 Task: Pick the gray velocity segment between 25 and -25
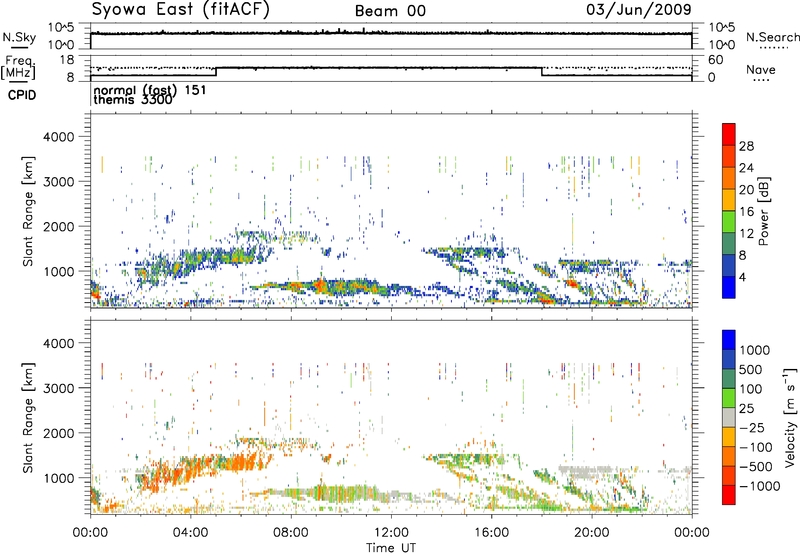(729, 417)
